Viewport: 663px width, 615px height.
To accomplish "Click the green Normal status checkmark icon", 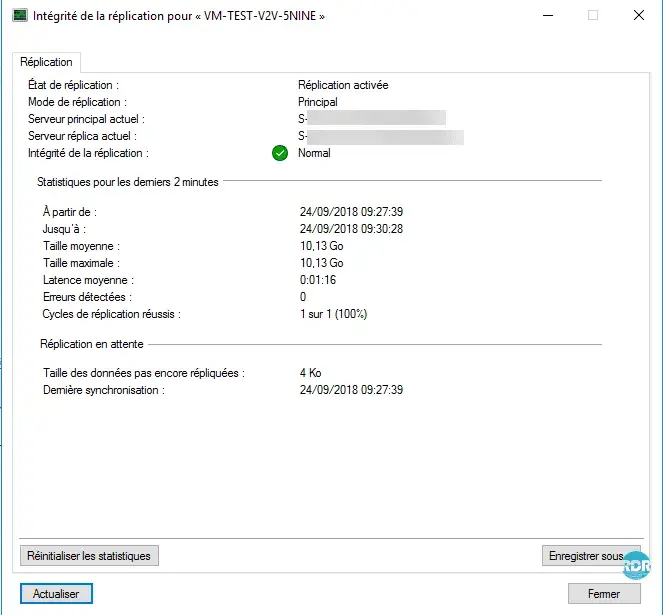I will 279,154.
